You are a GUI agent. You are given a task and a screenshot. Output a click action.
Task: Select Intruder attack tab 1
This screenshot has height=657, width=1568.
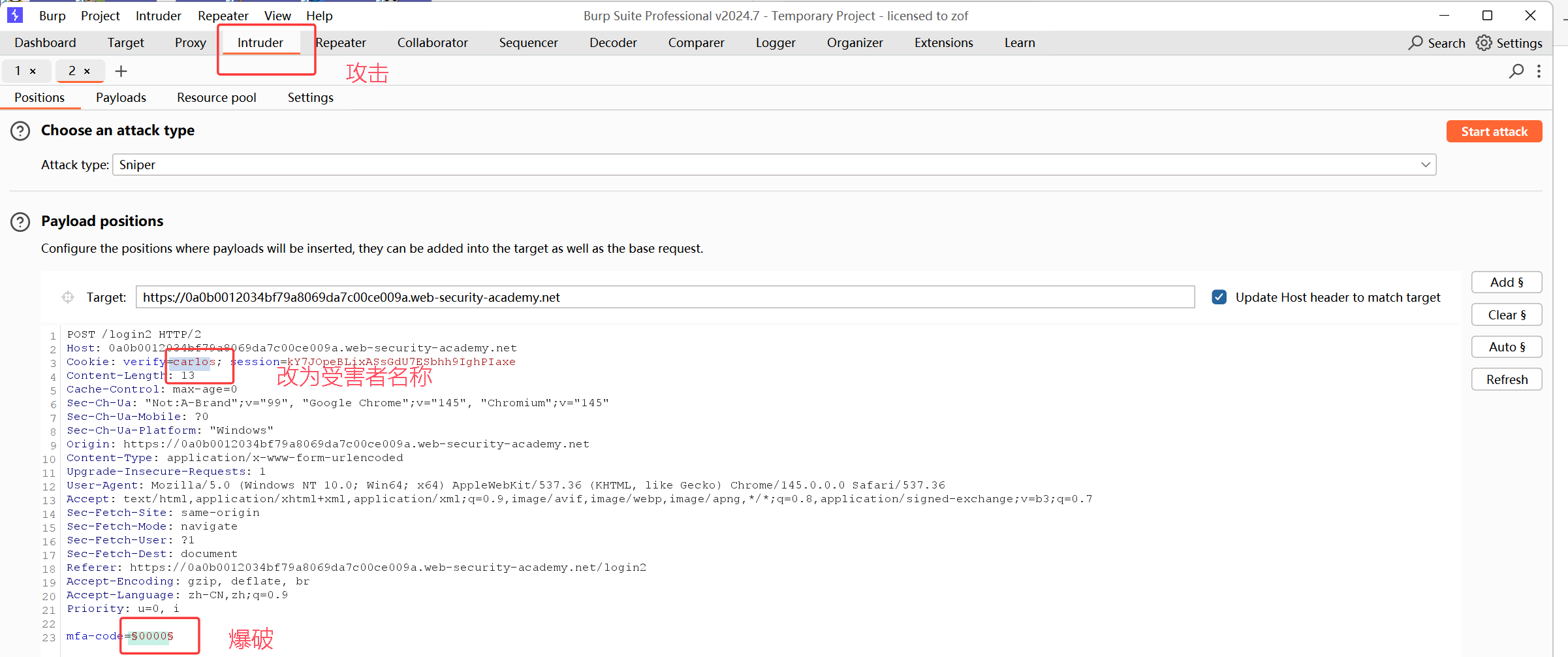pos(18,71)
